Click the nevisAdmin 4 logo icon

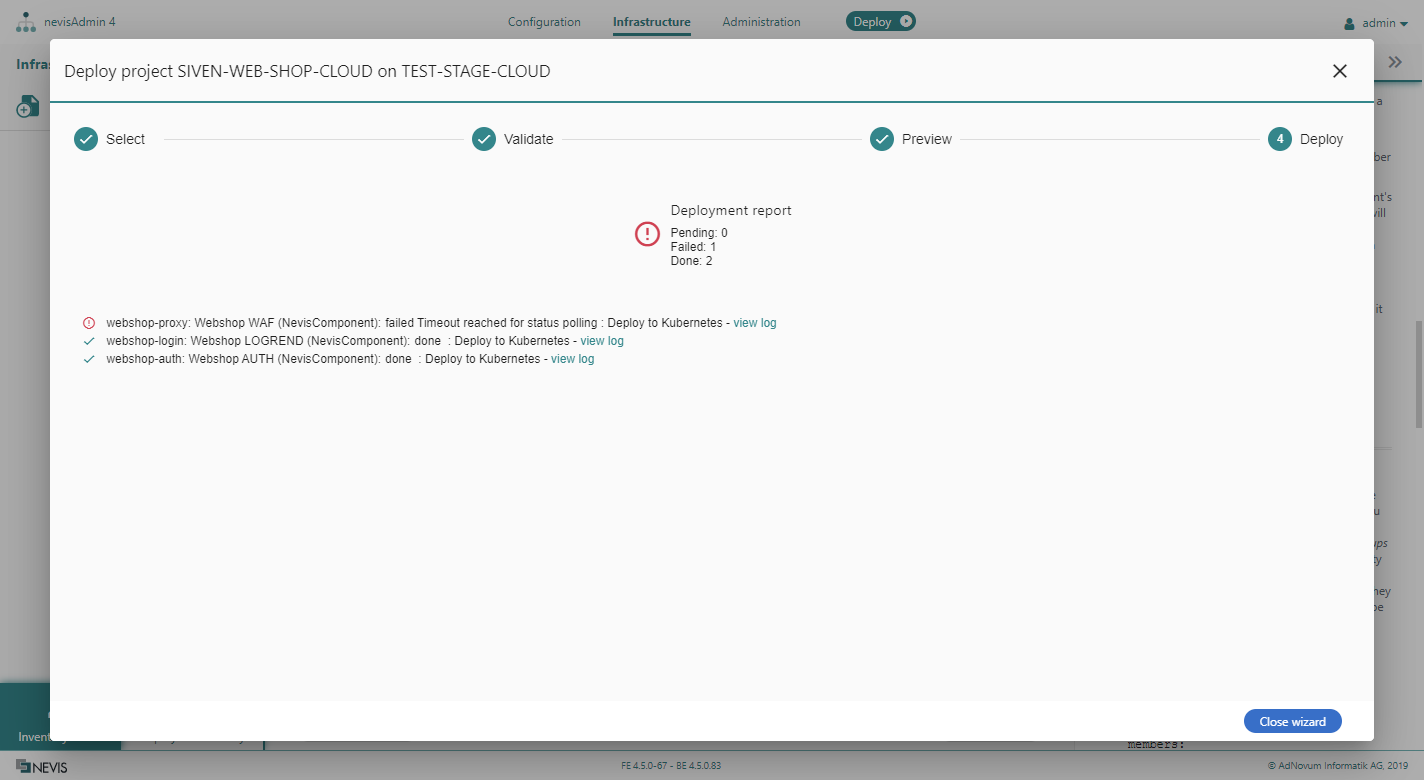click(25, 22)
